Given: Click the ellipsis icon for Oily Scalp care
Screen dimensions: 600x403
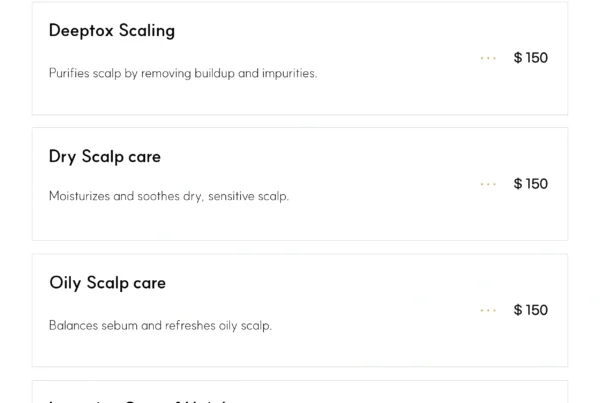Looking at the screenshot, I should (x=488, y=310).
